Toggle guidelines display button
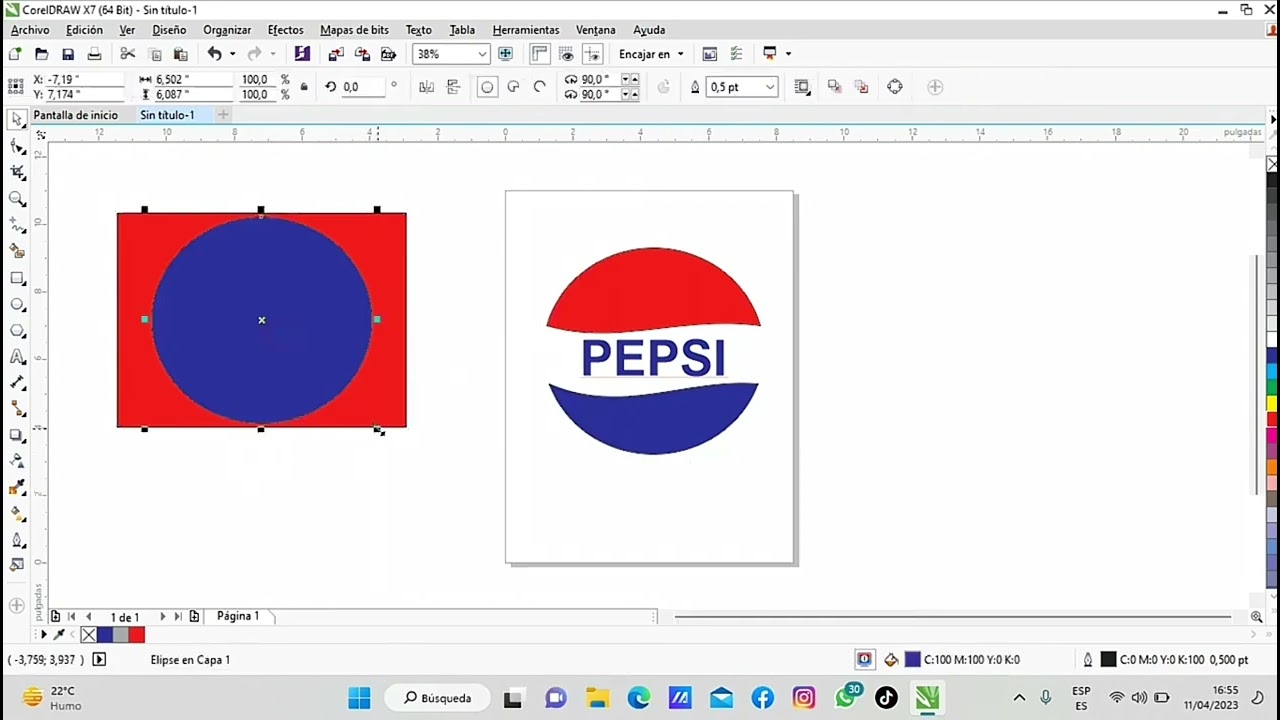 (x=592, y=54)
